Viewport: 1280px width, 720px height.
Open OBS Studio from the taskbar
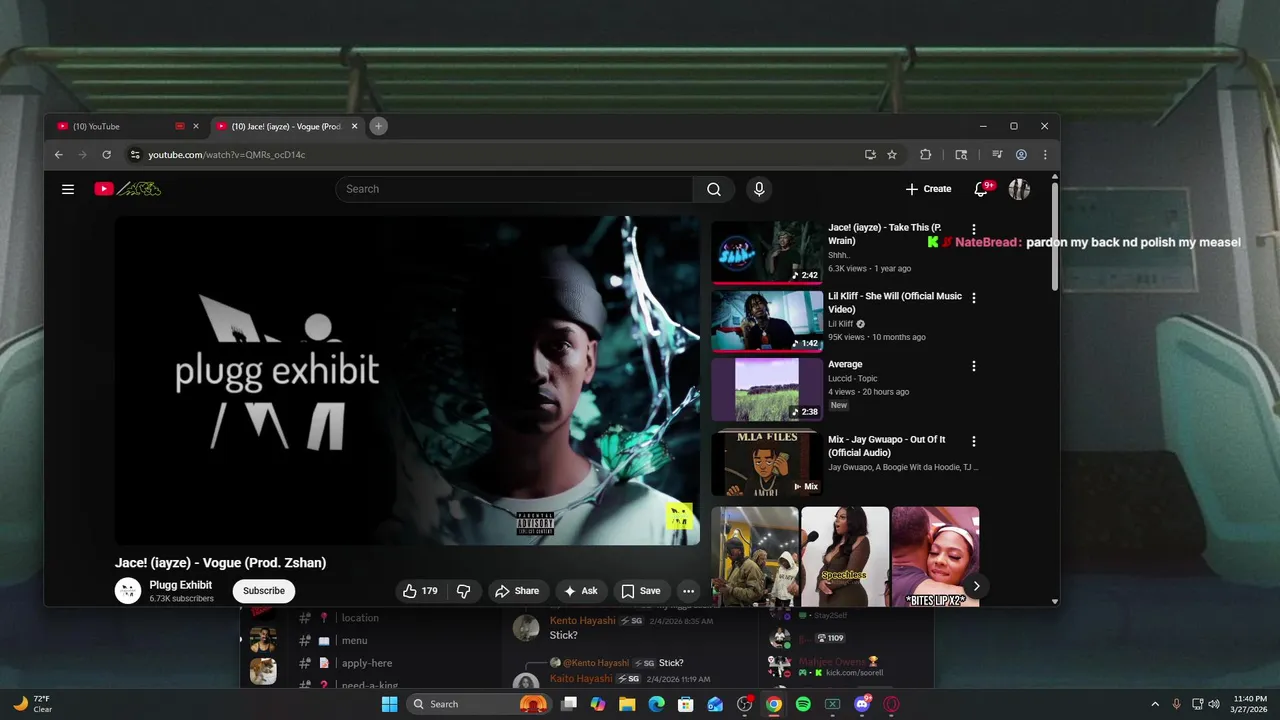tap(744, 704)
